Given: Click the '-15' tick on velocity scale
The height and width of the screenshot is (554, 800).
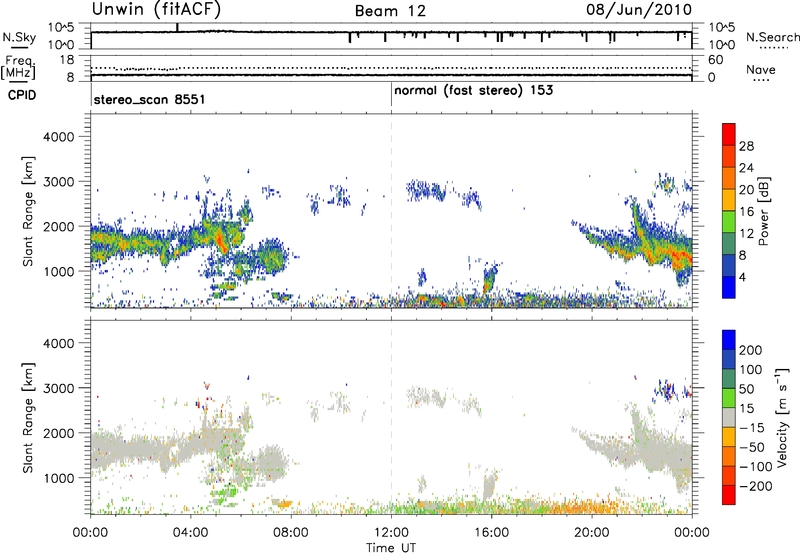Looking at the screenshot, I should 752,427.
